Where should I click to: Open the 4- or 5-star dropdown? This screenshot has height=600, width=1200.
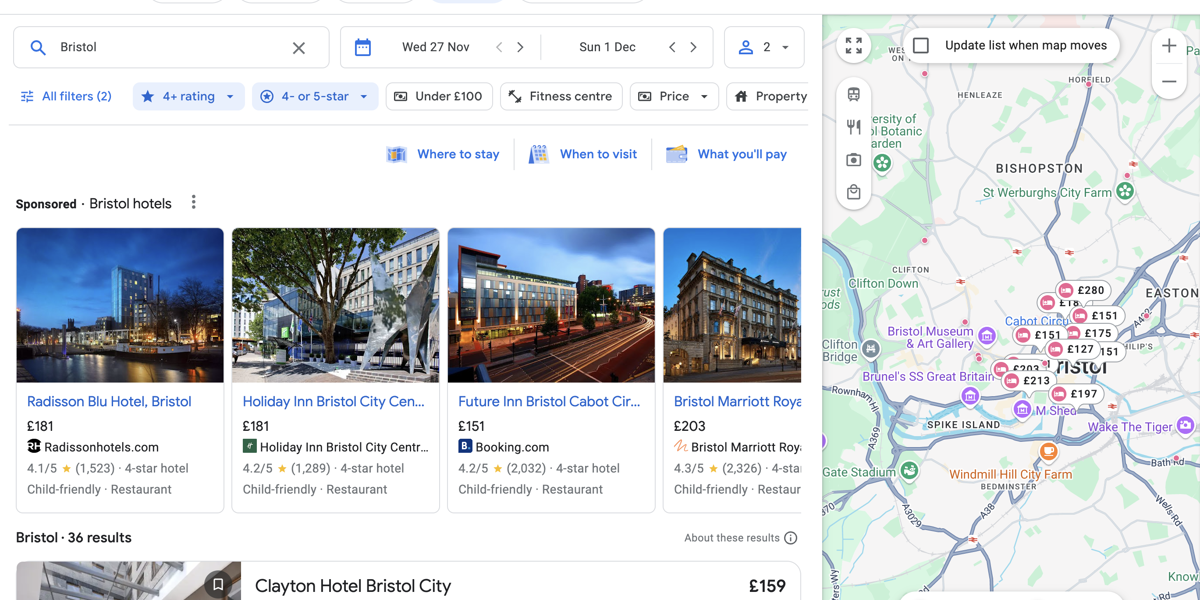pyautogui.click(x=314, y=96)
